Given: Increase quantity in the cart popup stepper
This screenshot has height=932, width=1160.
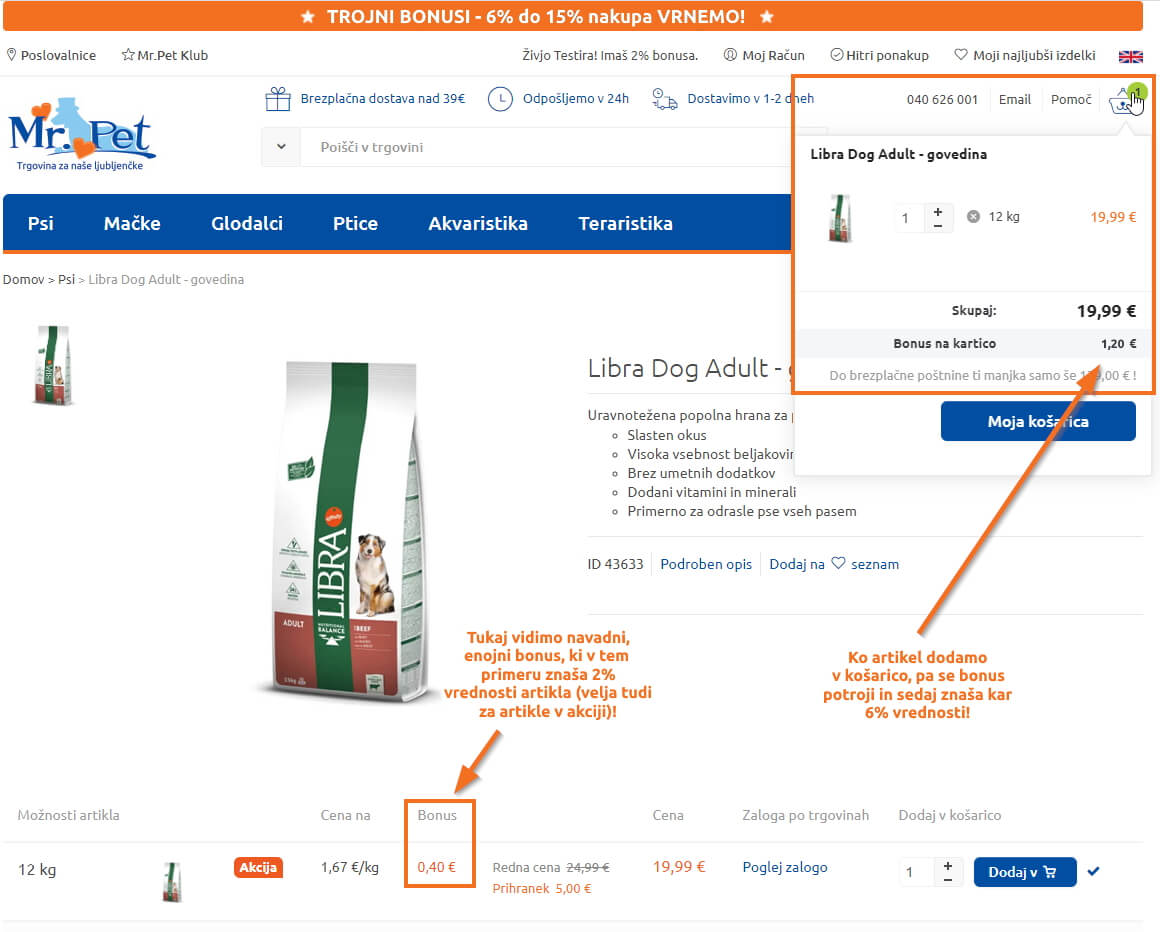Looking at the screenshot, I should pyautogui.click(x=938, y=212).
